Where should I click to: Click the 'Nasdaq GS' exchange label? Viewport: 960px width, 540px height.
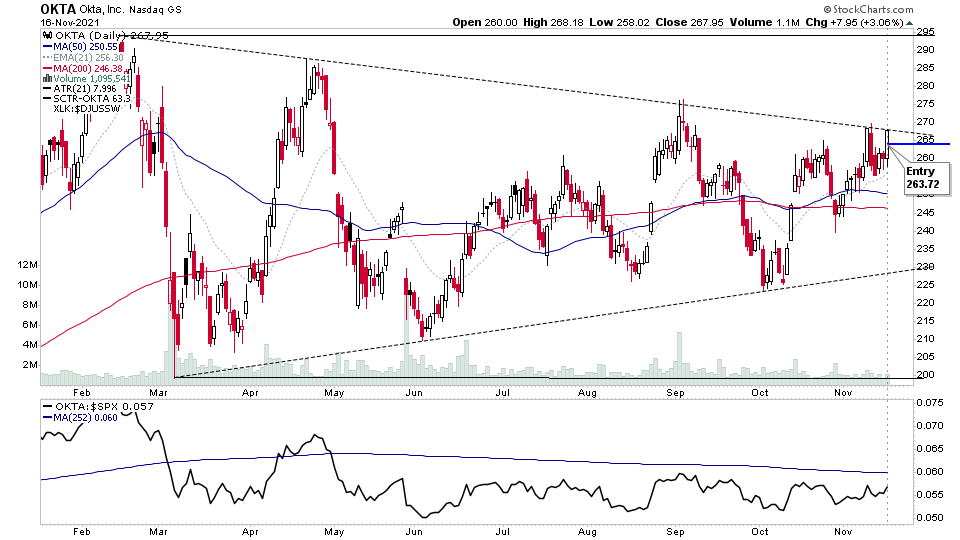pyautogui.click(x=157, y=9)
